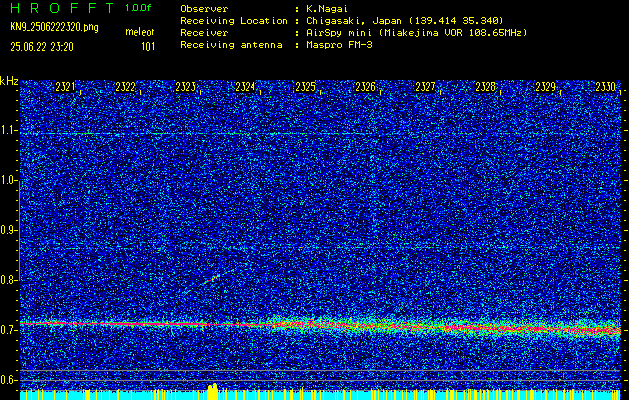Click the 0.7 frequency axis label
Screen dimensions: 629x400
coord(8,330)
